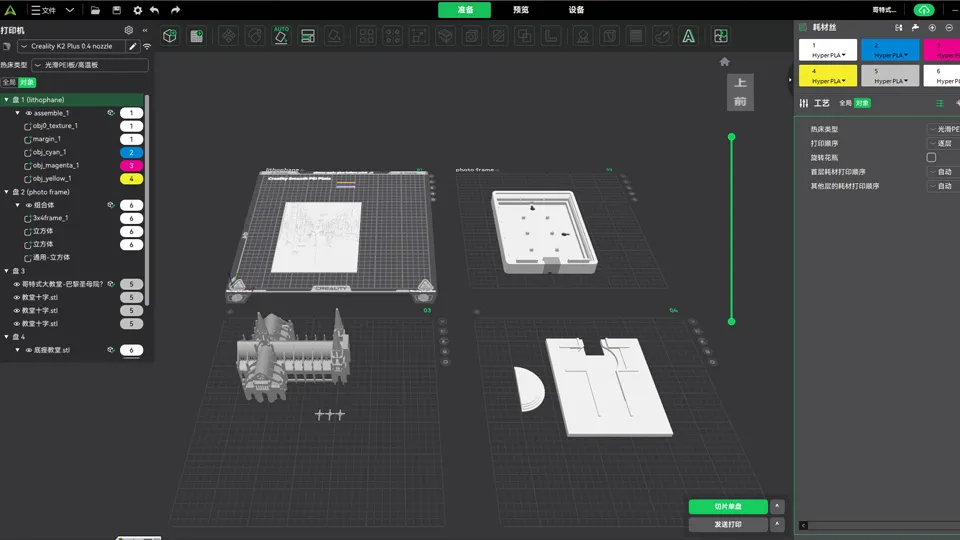Select the Scale tool icon
The image size is (960, 540).
(x=419, y=36)
